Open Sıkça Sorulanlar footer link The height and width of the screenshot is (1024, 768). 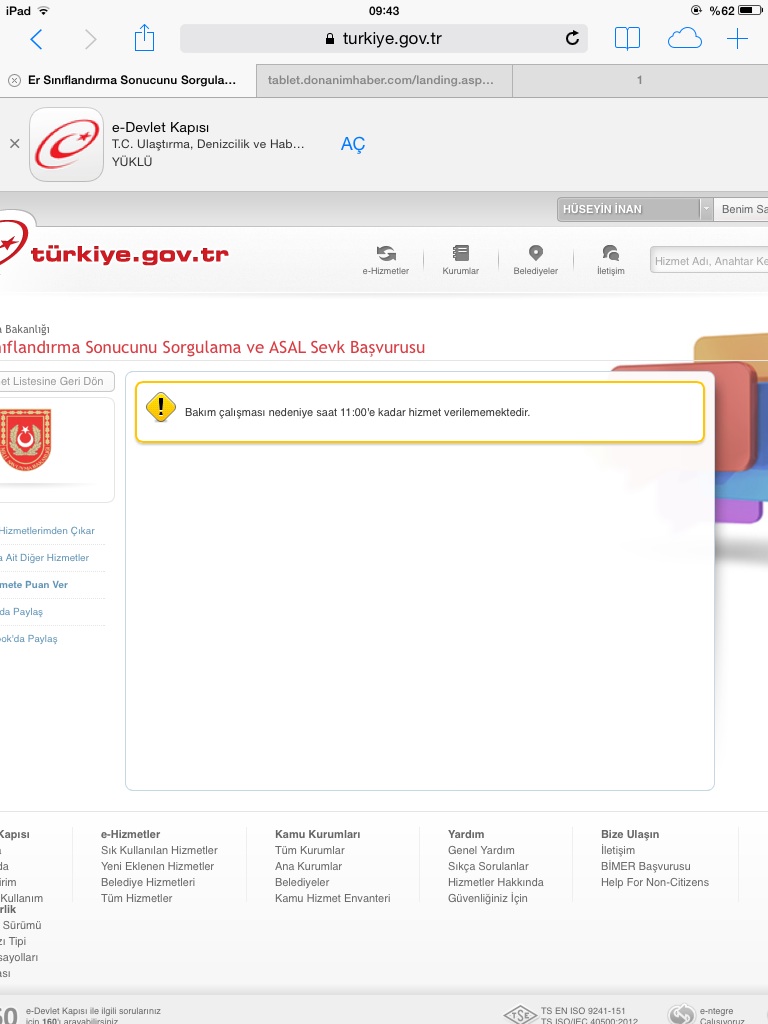(x=488, y=866)
